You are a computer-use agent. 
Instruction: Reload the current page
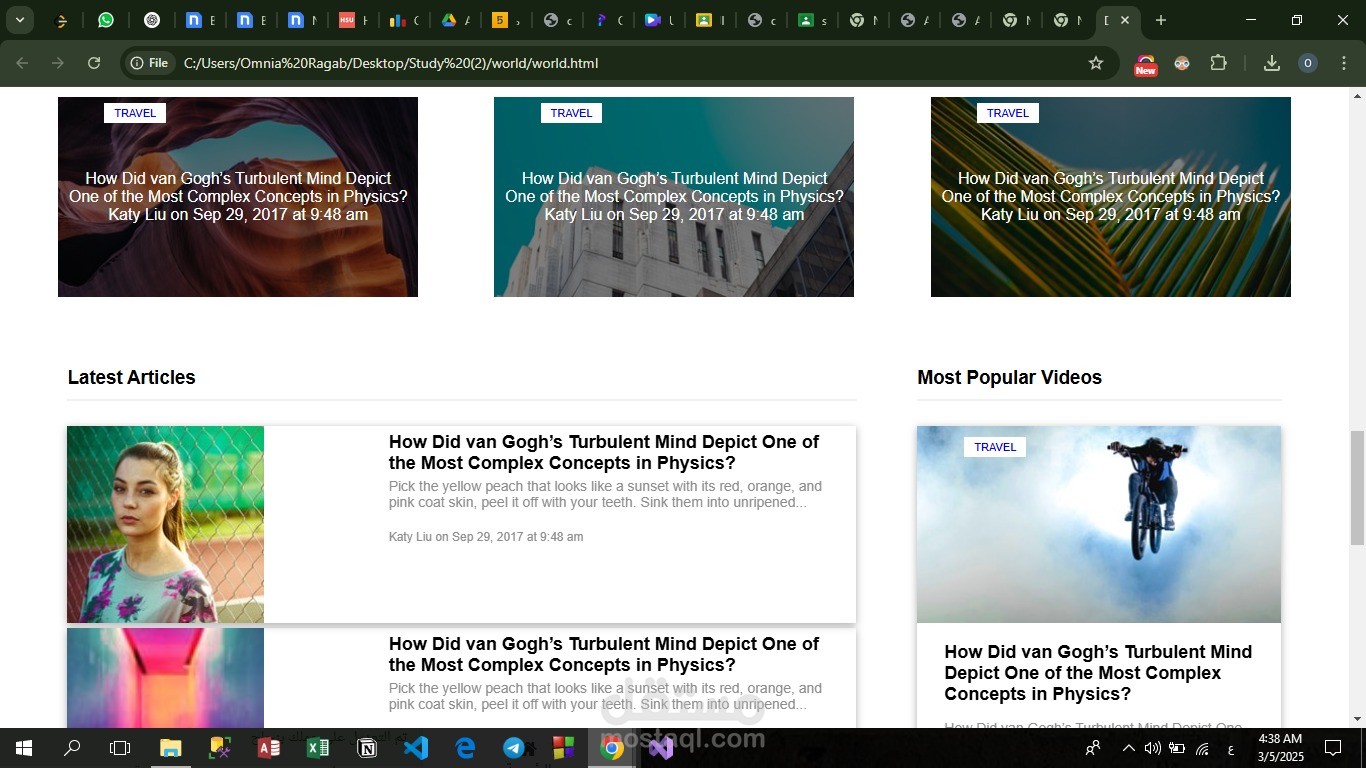(94, 63)
